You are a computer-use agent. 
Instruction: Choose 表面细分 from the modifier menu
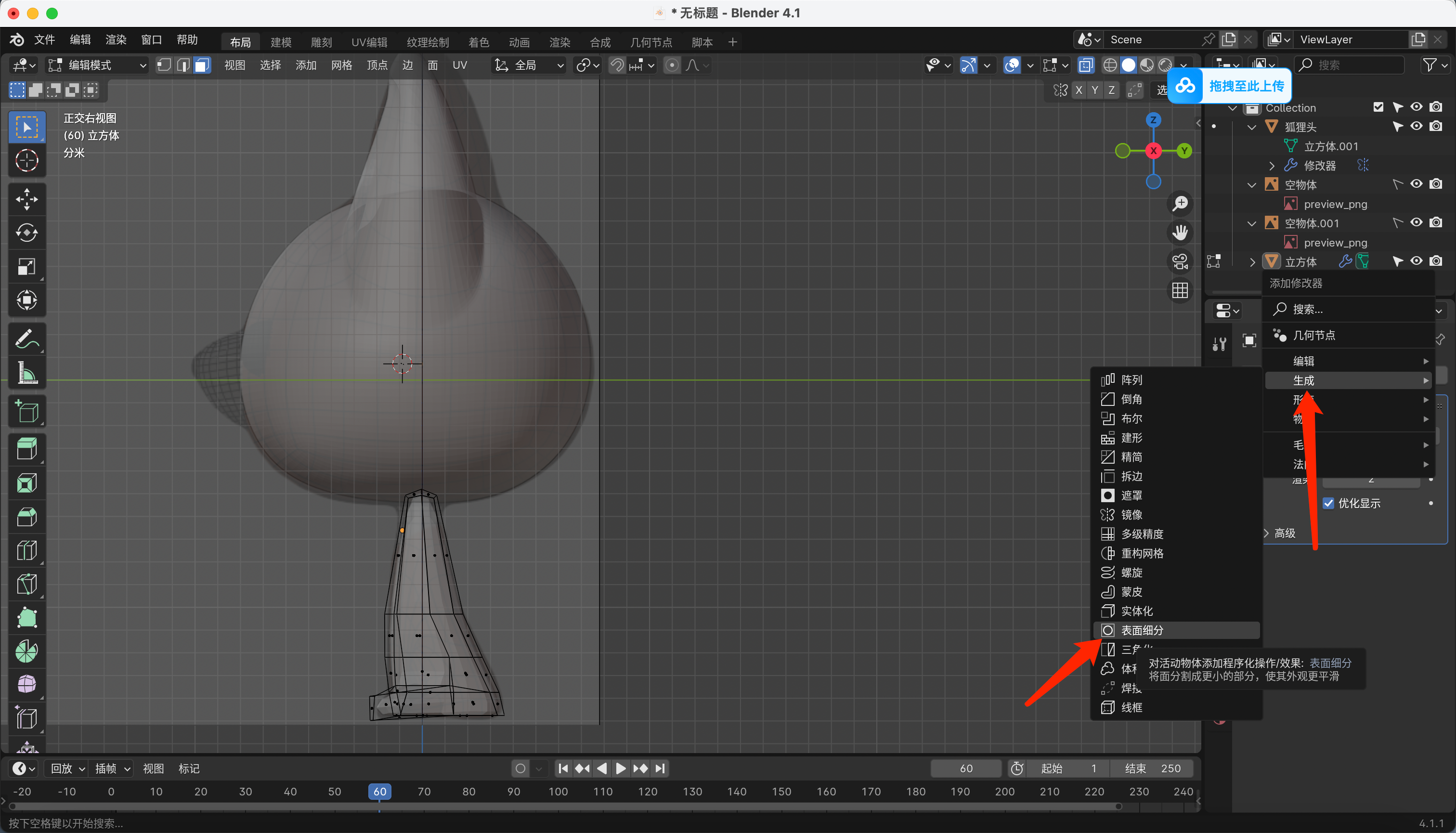click(1142, 630)
